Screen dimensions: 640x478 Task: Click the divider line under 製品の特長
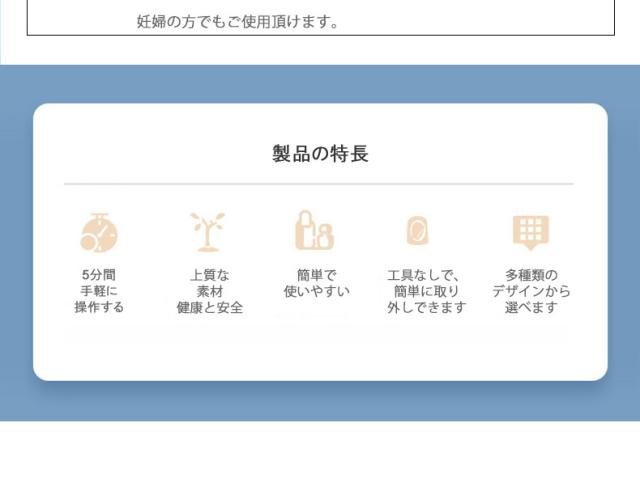(x=318, y=184)
